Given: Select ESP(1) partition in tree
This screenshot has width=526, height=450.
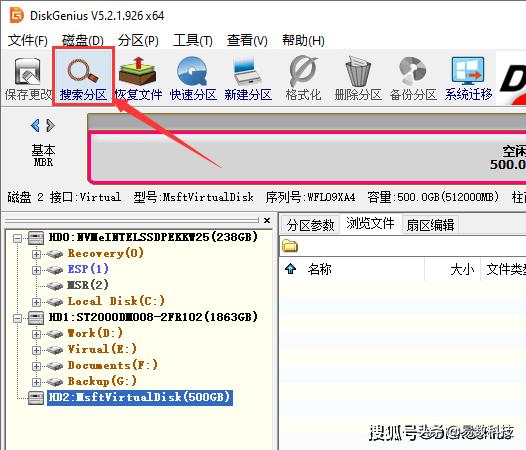Looking at the screenshot, I should tap(88, 269).
